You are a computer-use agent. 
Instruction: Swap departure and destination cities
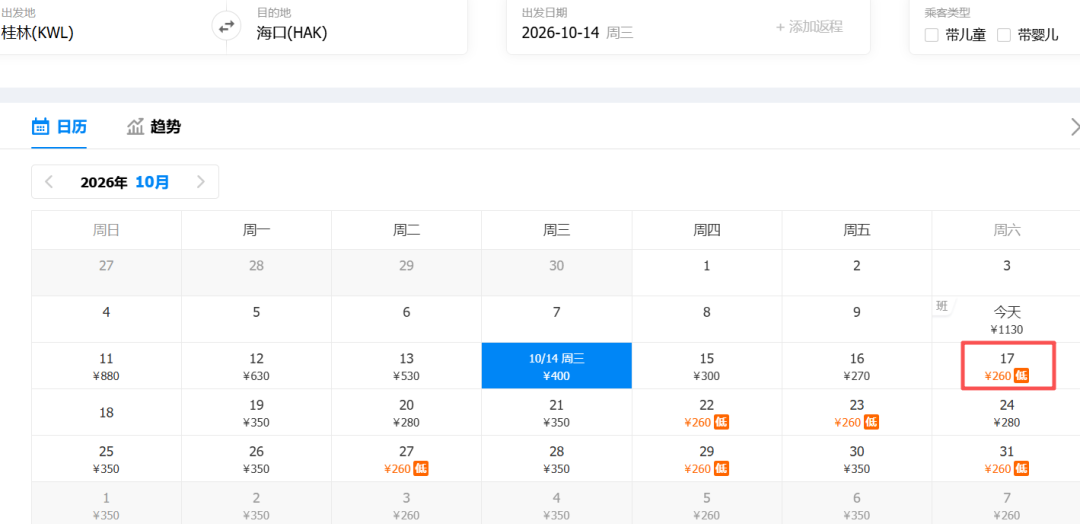pyautogui.click(x=226, y=28)
